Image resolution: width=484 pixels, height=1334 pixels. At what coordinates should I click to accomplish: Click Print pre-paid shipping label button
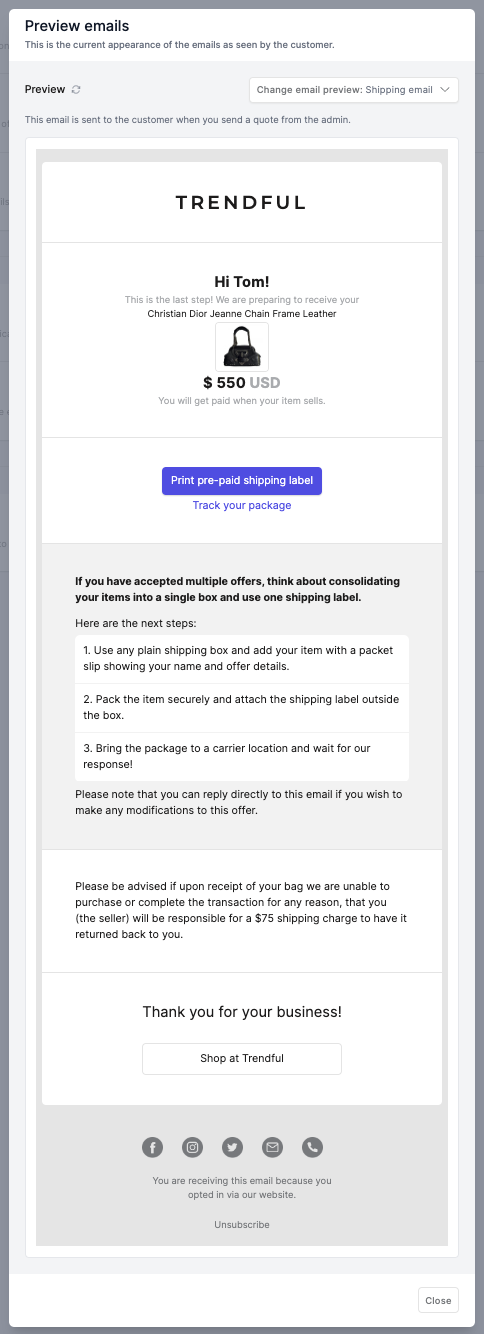click(x=242, y=481)
